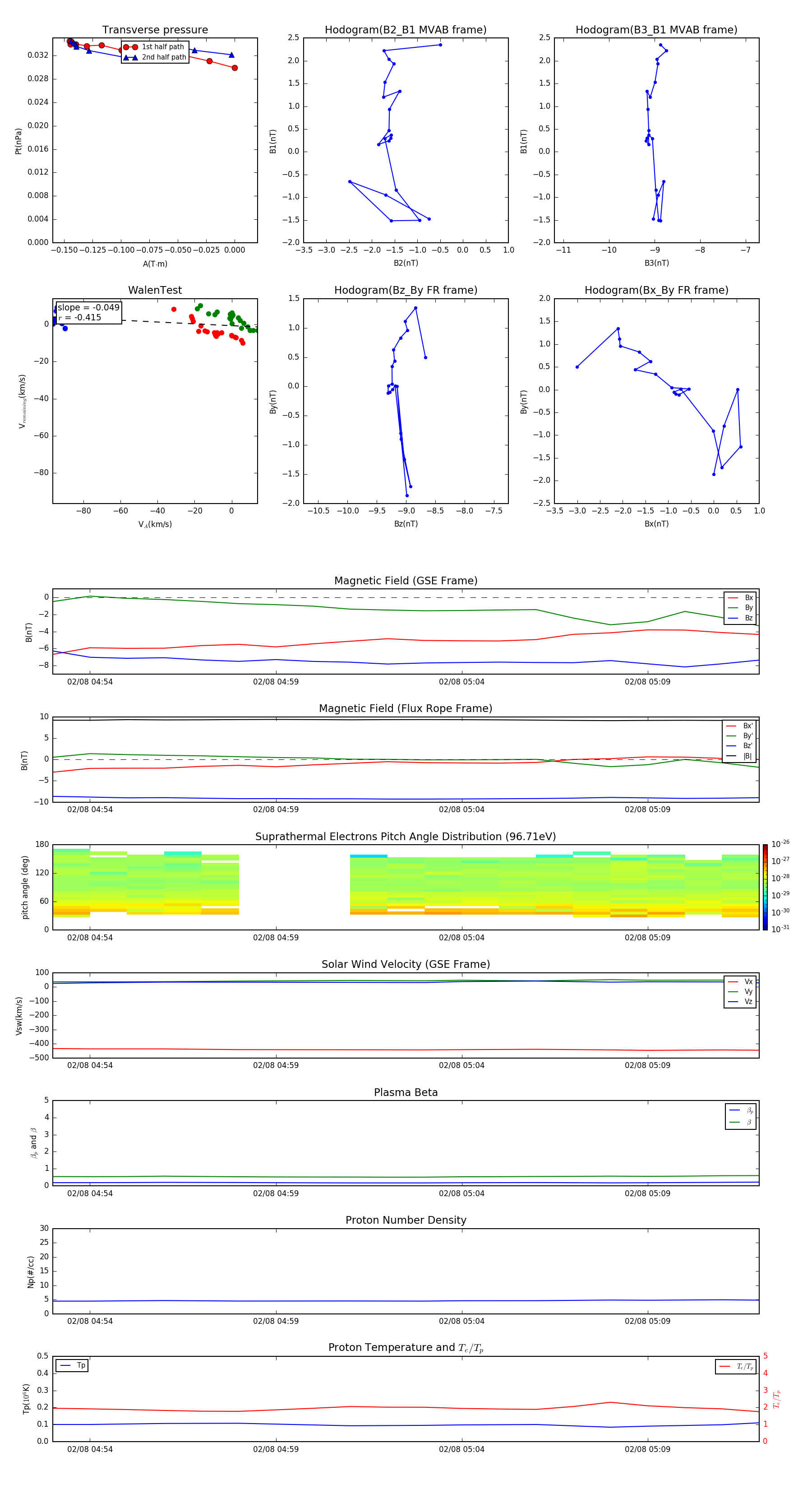Click '|B|' in Flux Rope Frame legend
812x1489 pixels.
[x=740, y=756]
